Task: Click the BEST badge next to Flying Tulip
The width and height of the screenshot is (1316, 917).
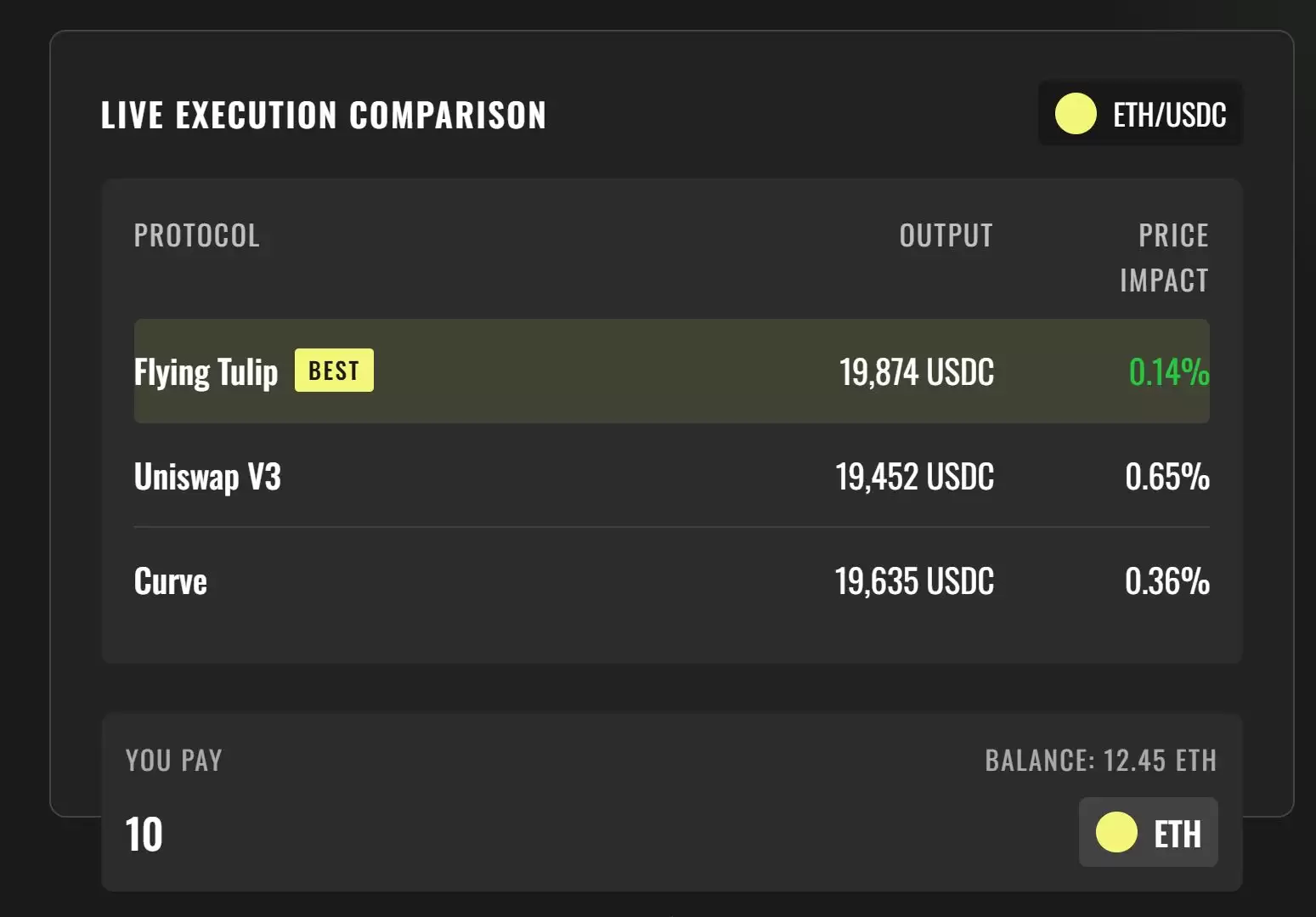Action: (x=334, y=371)
